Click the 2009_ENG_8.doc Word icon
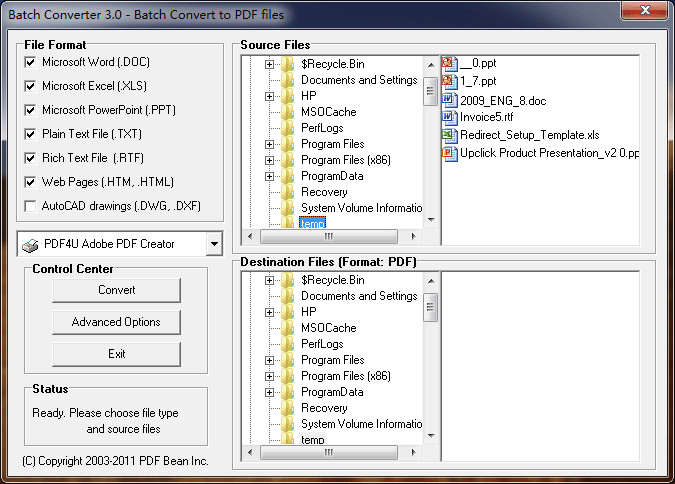 coord(450,100)
